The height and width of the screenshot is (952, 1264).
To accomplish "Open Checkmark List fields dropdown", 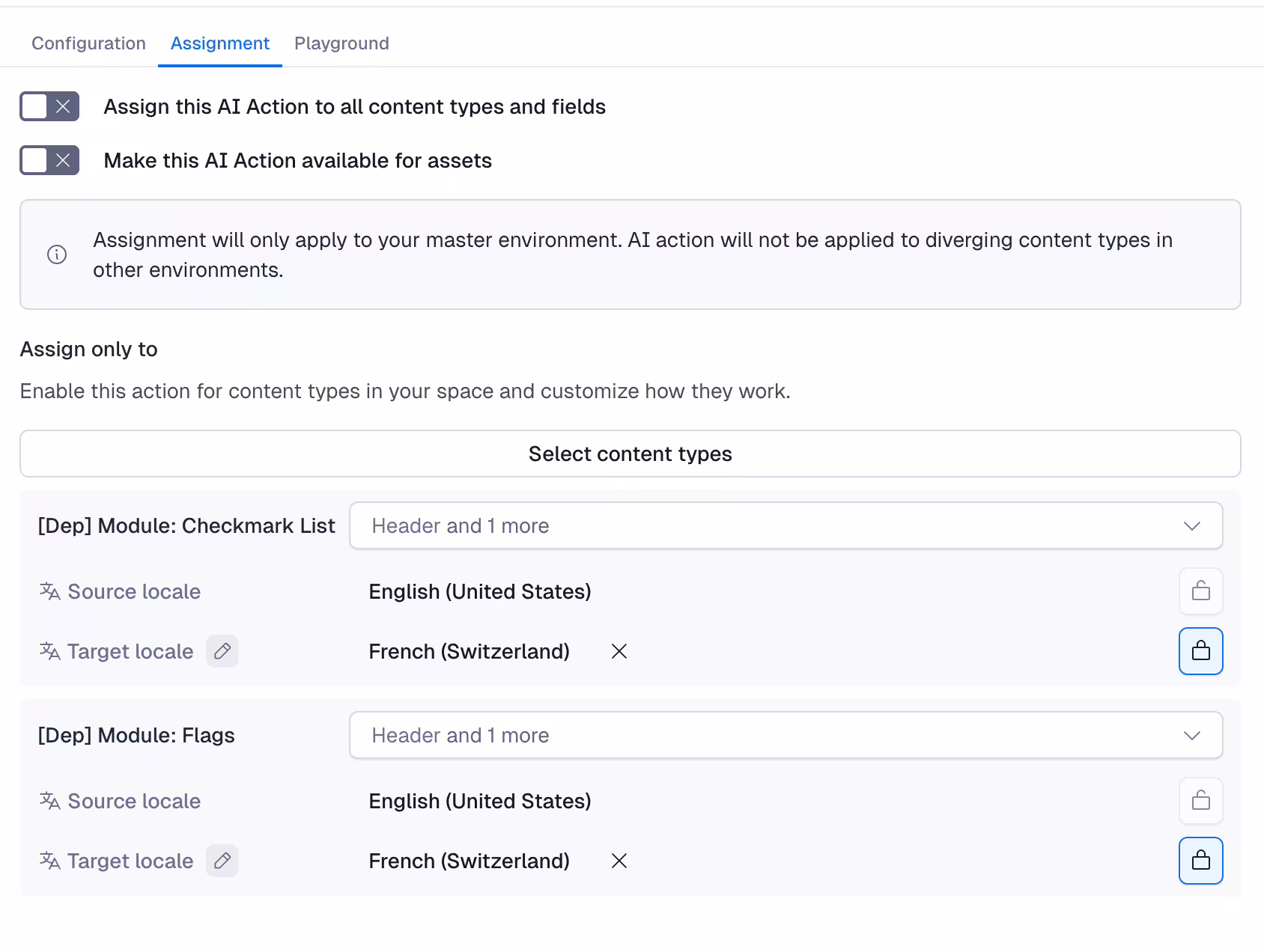I will pos(786,525).
